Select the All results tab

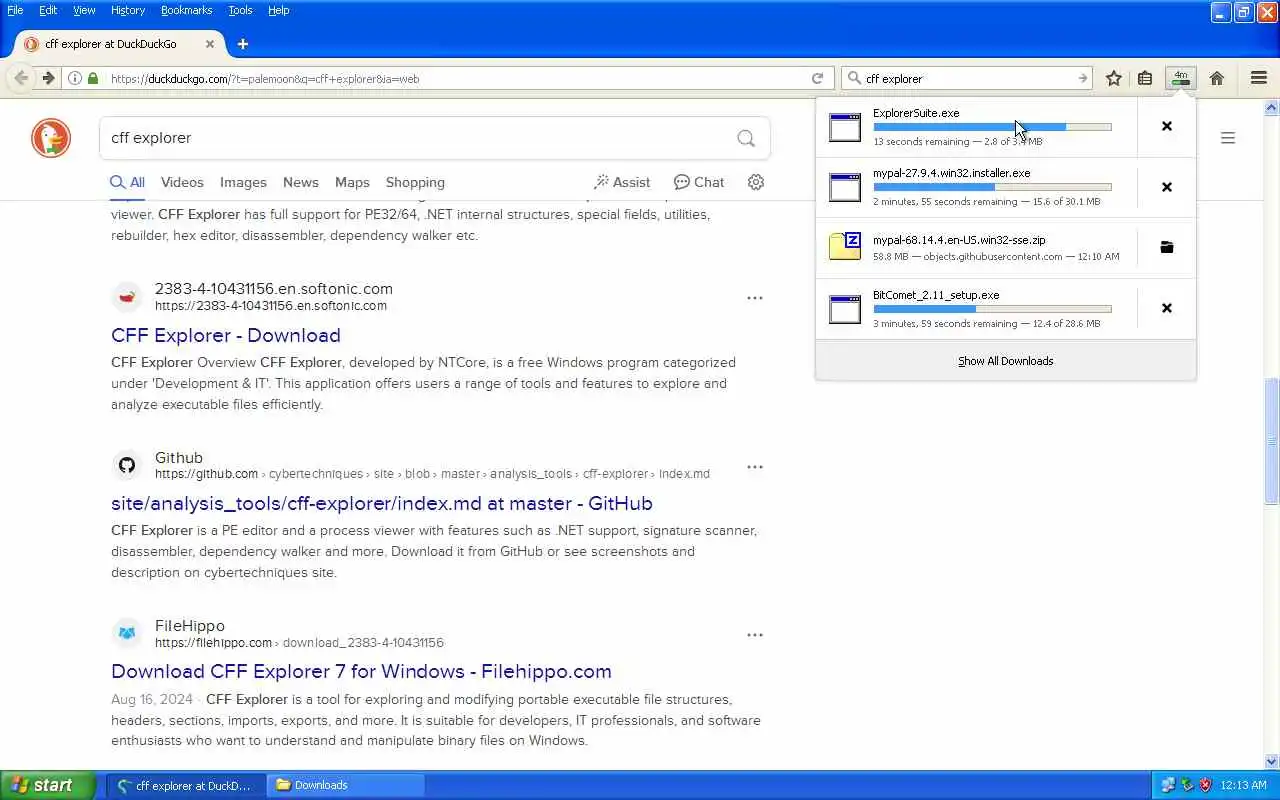[x=127, y=182]
